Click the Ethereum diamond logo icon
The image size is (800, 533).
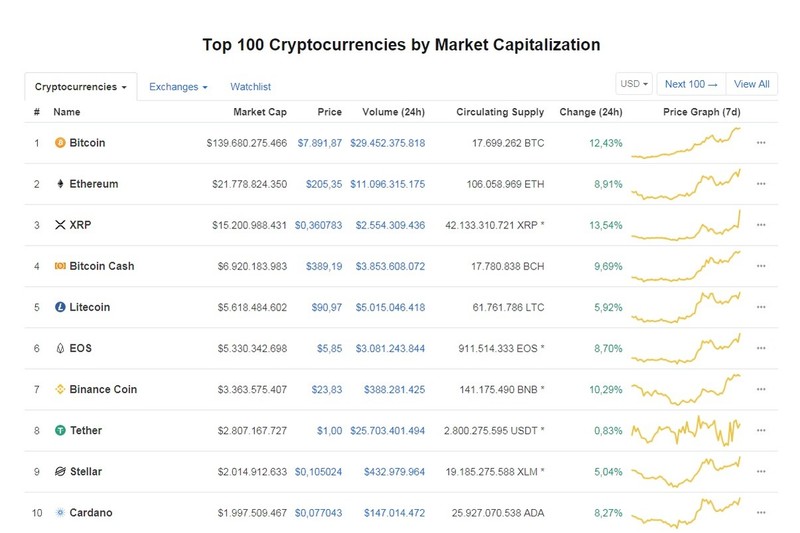click(60, 184)
